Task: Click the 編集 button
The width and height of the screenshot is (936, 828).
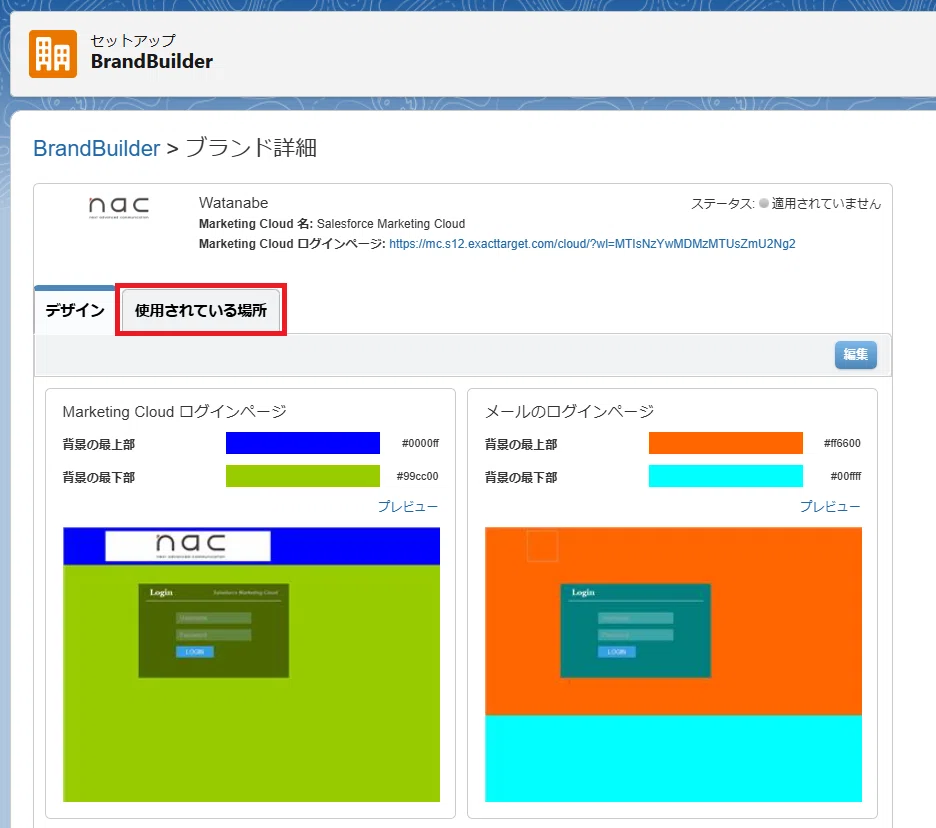Action: (x=855, y=355)
